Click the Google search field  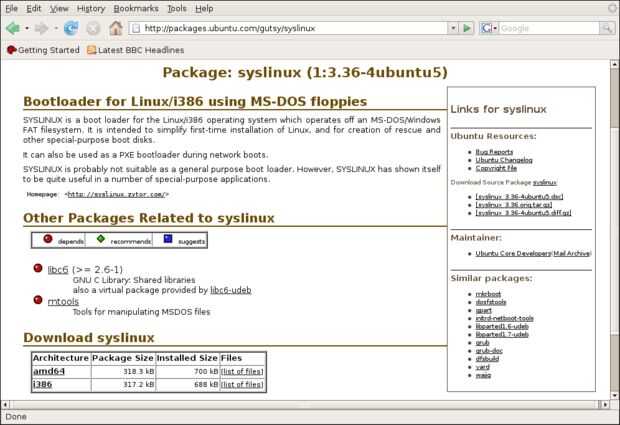click(x=550, y=28)
